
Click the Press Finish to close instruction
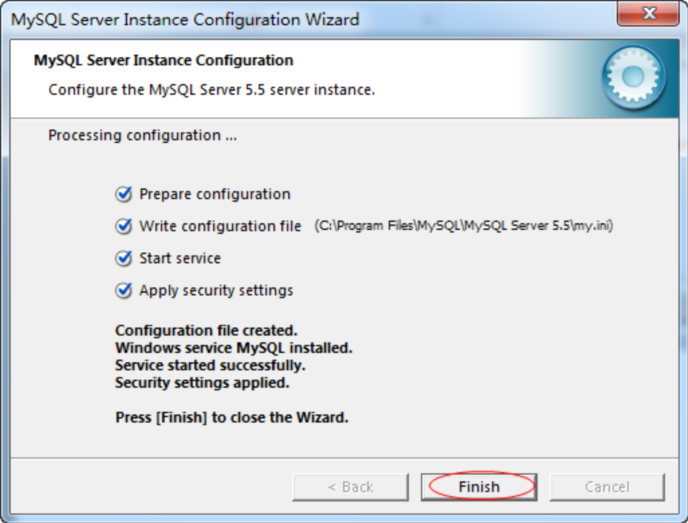(232, 417)
